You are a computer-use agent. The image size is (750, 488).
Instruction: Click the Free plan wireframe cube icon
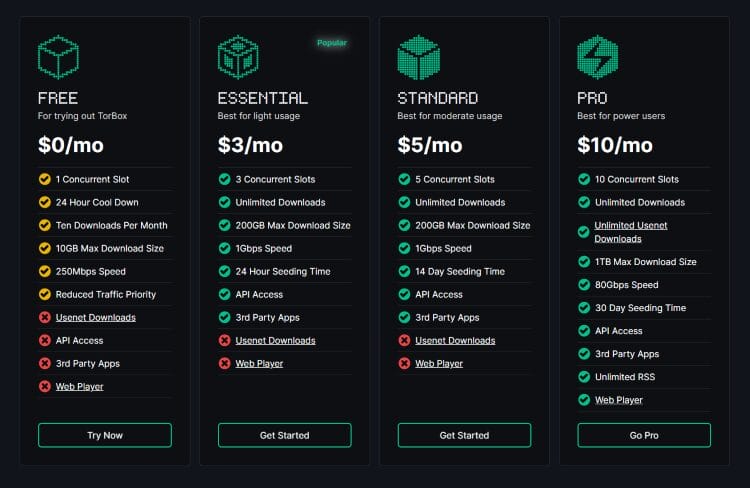[x=58, y=57]
